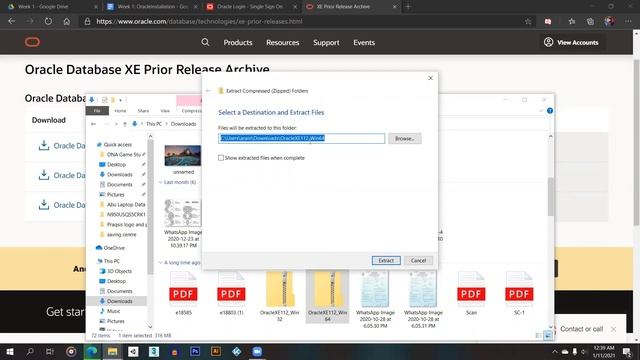This screenshot has width=640, height=360.
Task: Select the e18585 PDF file
Action: [x=183, y=293]
